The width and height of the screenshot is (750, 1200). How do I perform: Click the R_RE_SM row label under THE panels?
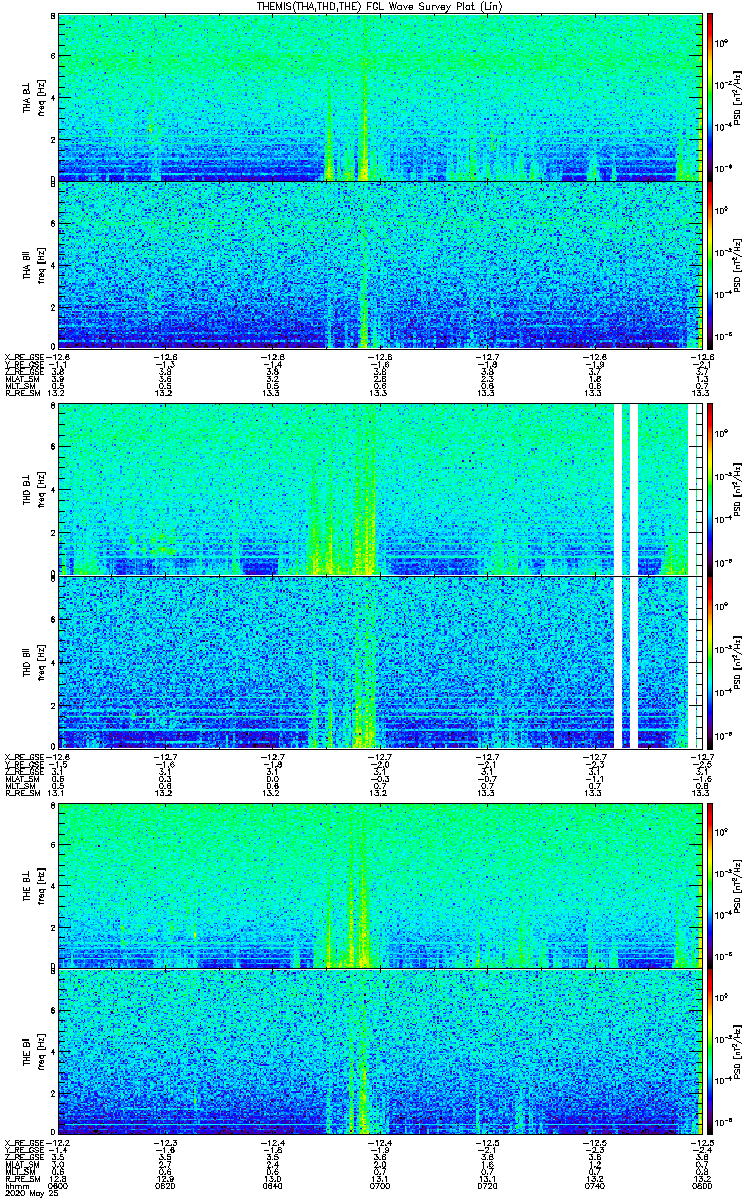[22, 1179]
